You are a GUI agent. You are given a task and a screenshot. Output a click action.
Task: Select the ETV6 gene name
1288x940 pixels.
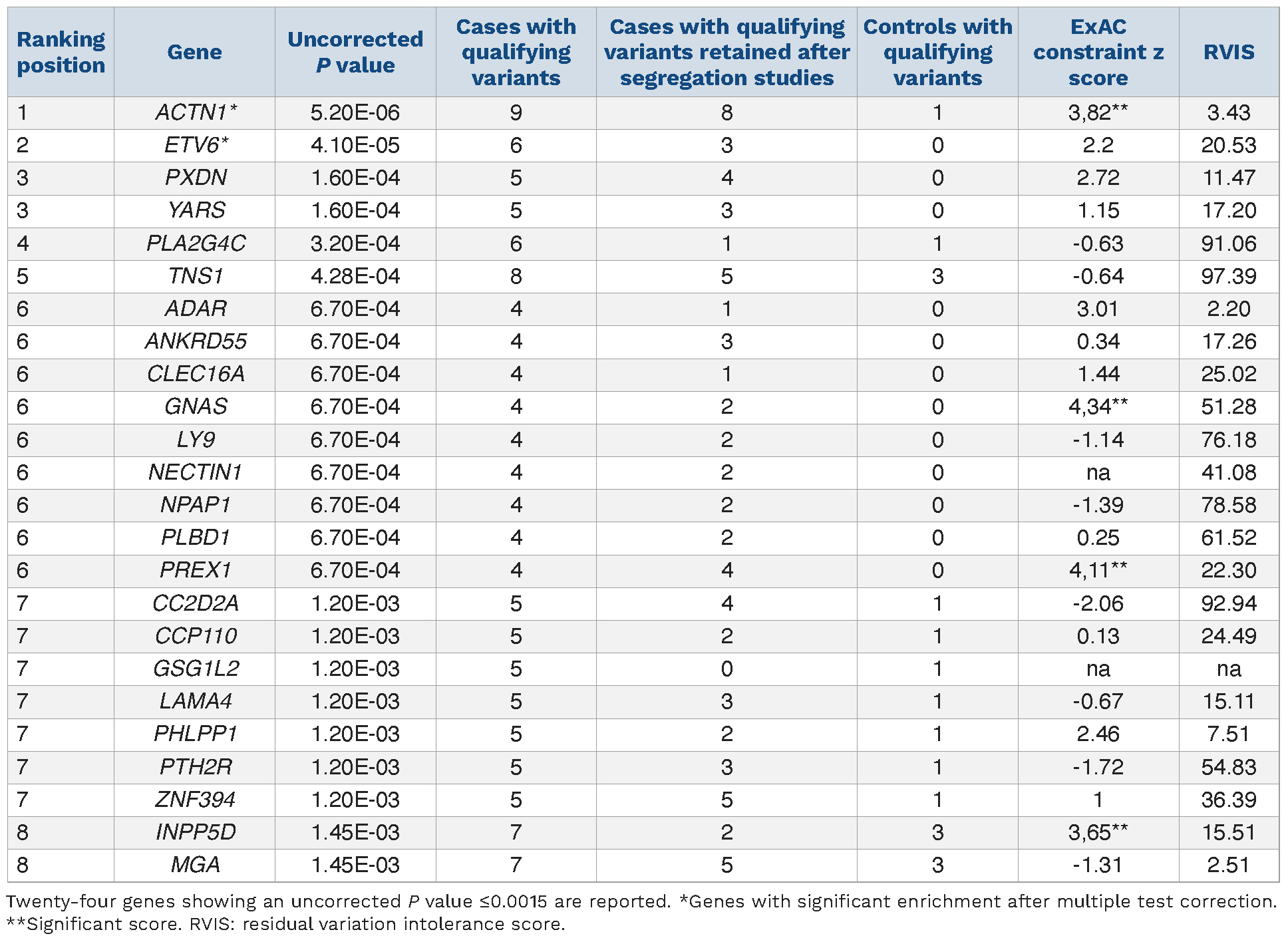click(196, 145)
